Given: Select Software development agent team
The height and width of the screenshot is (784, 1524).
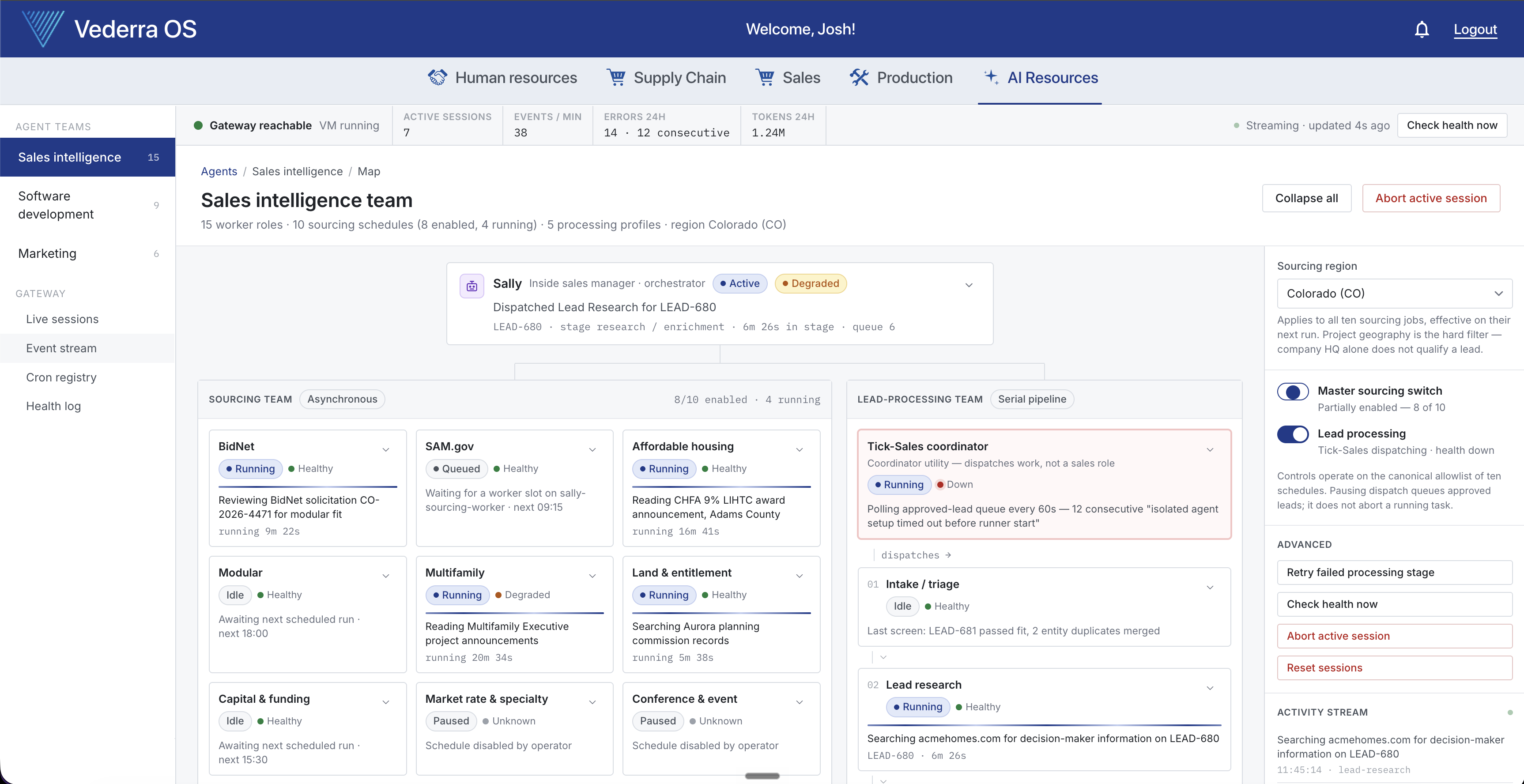Looking at the screenshot, I should pyautogui.click(x=87, y=205).
